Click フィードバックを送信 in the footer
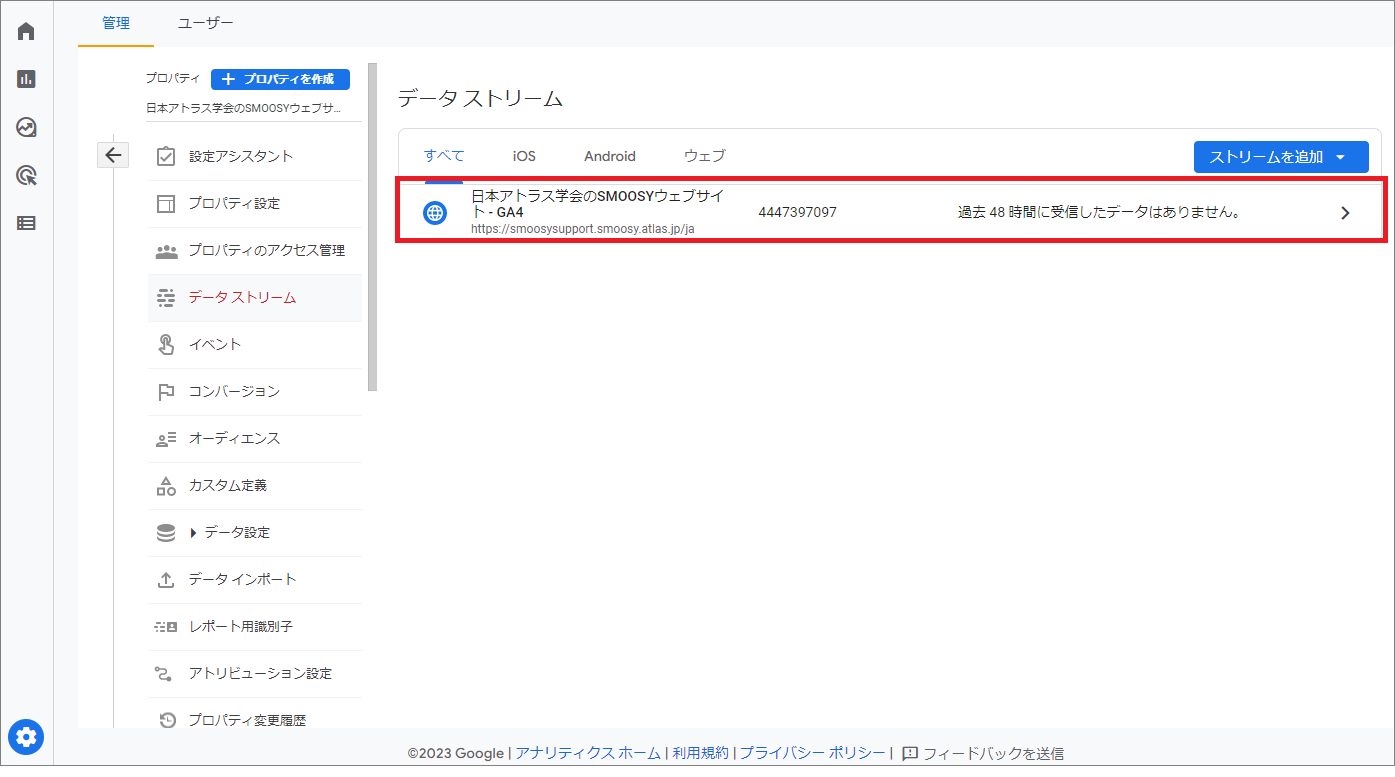The width and height of the screenshot is (1395, 777). pyautogui.click(x=993, y=753)
